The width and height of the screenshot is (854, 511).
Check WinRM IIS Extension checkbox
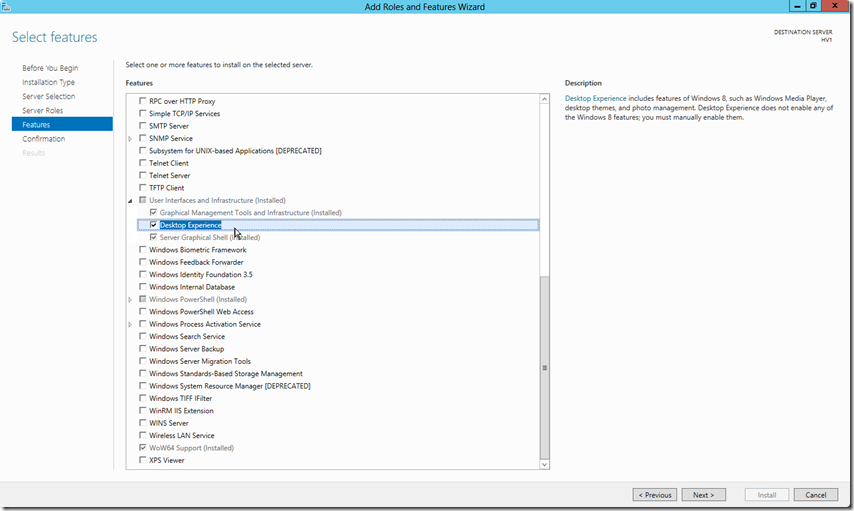point(143,411)
